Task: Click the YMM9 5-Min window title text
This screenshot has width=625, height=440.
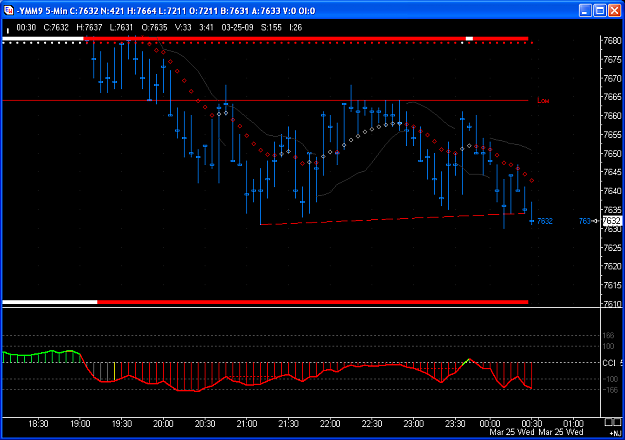Action: (x=166, y=11)
